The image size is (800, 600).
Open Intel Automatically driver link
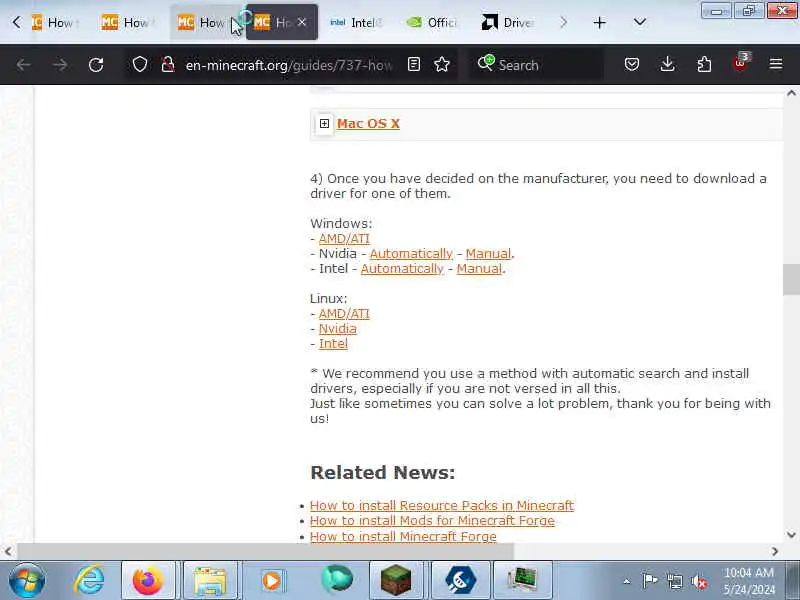(402, 268)
